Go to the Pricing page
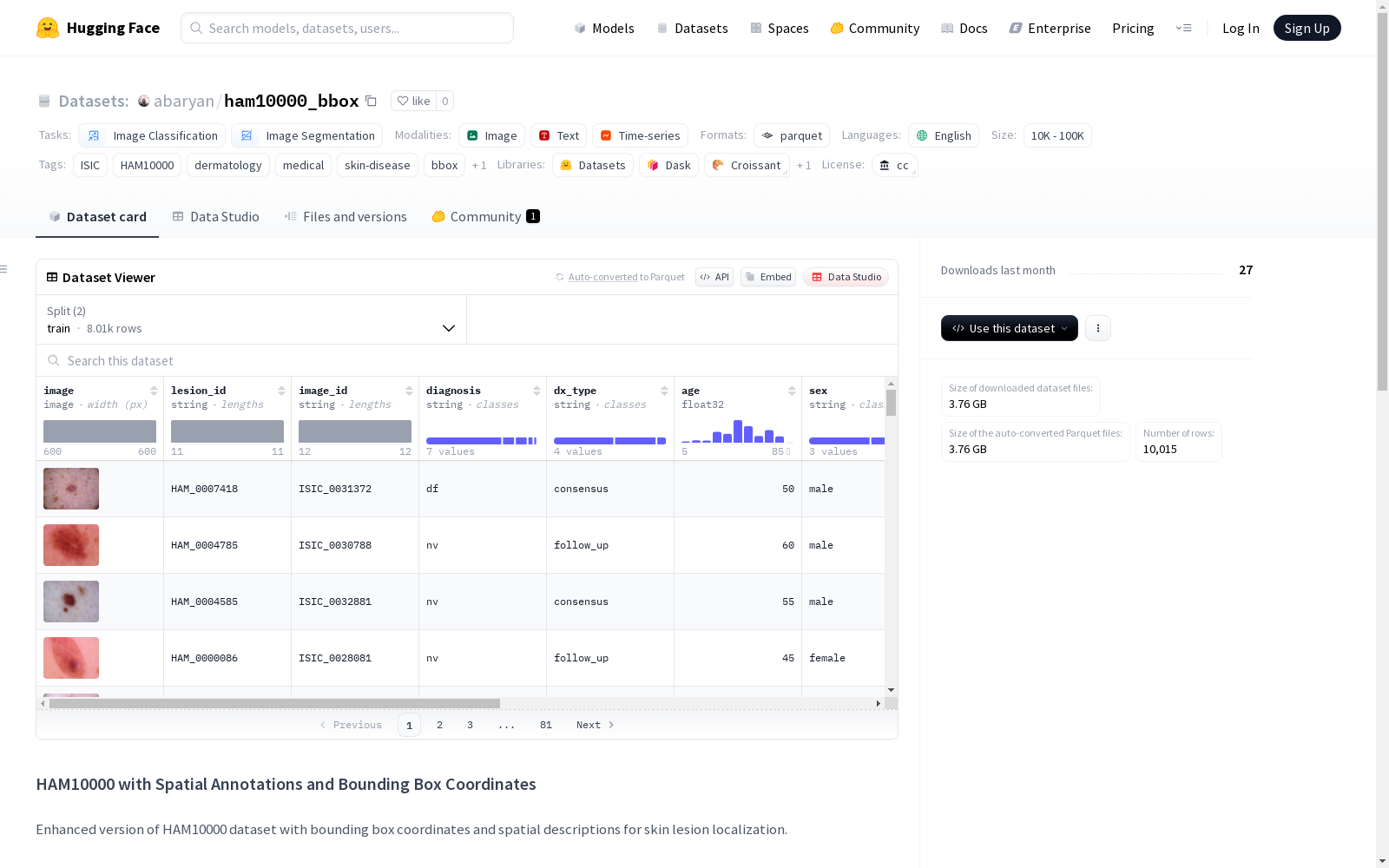Viewport: 1389px width, 868px height. point(1133,28)
